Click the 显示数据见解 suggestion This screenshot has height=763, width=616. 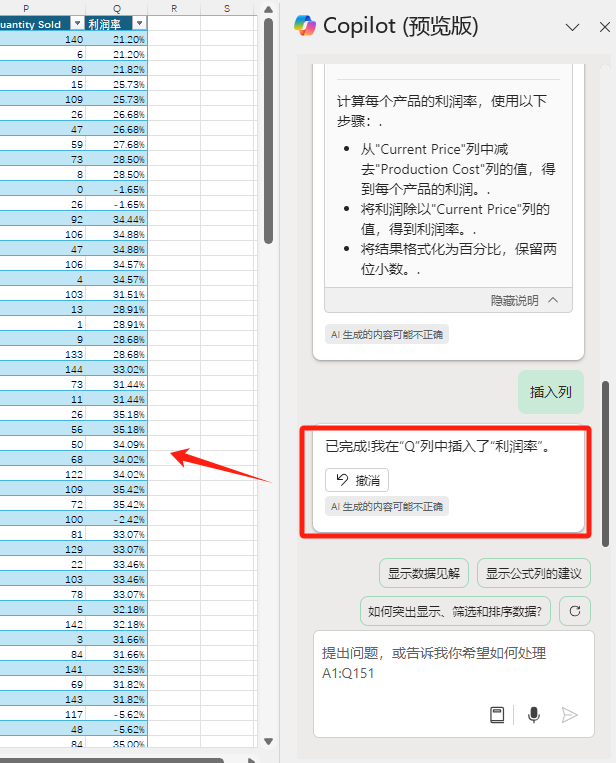click(x=424, y=573)
